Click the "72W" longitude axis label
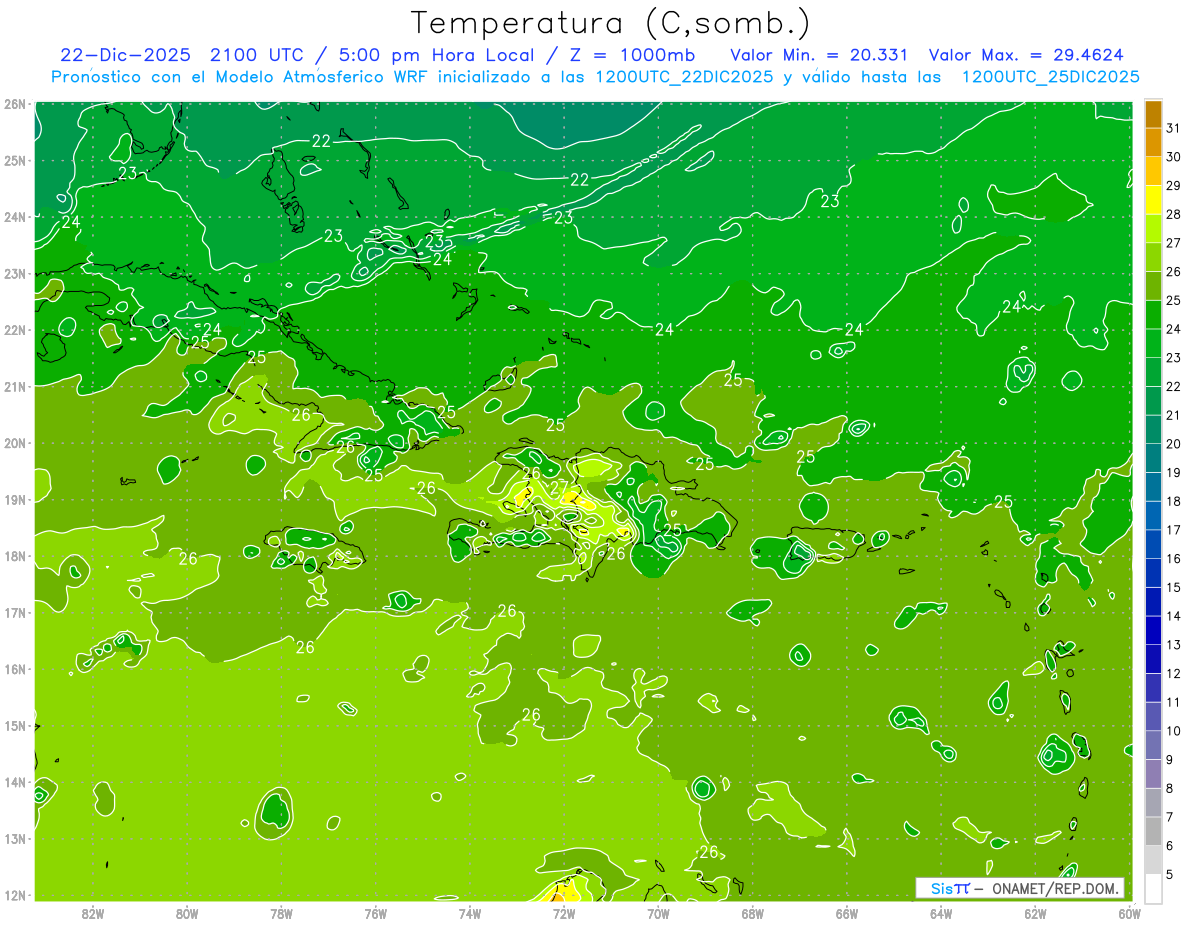This screenshot has height=927, width=1200. click(x=564, y=913)
